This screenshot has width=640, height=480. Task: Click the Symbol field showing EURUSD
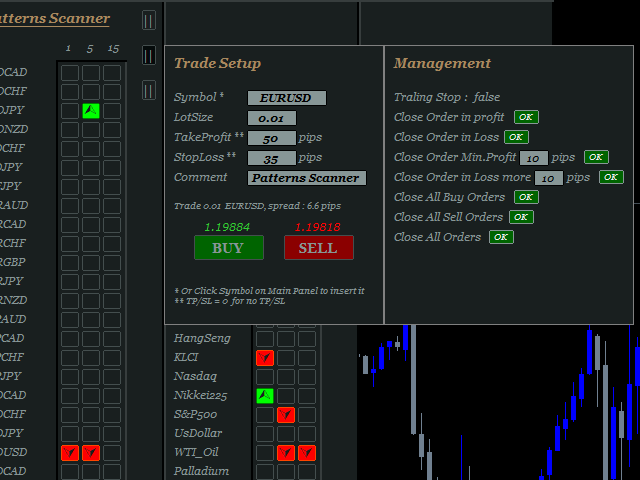[x=286, y=98]
